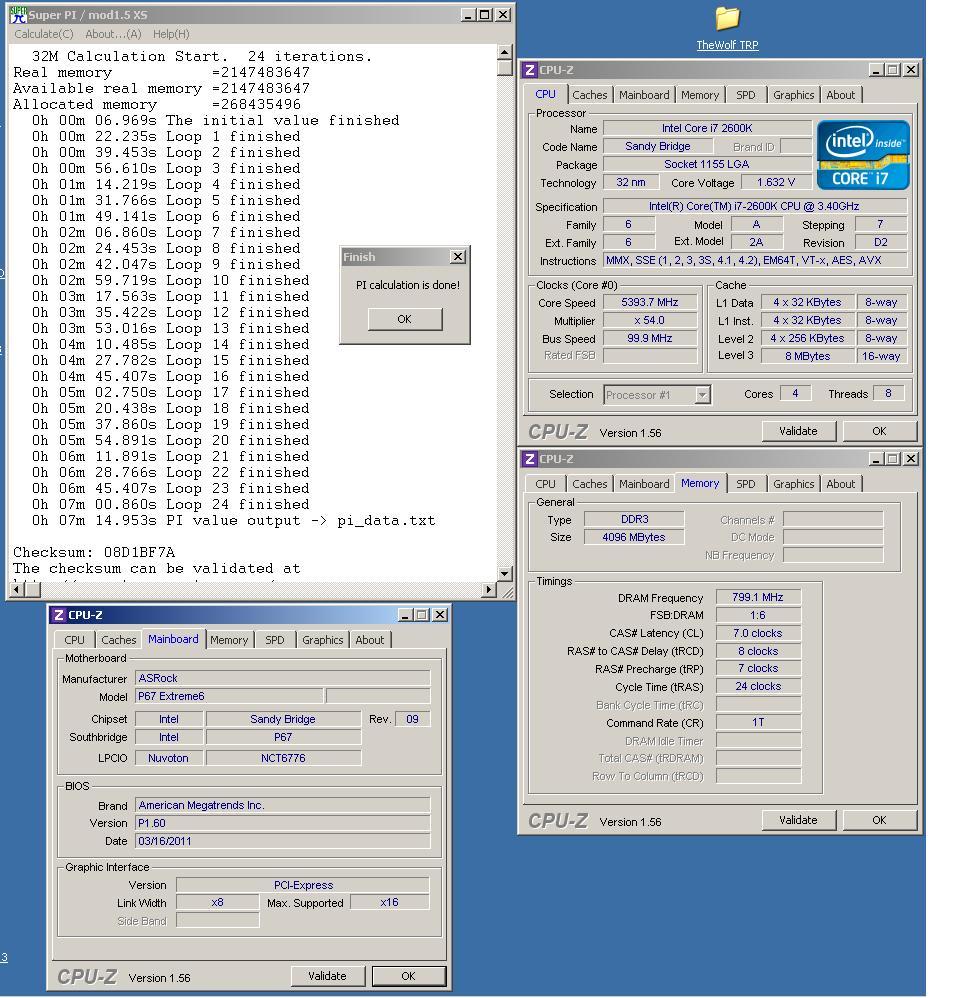This screenshot has width=960, height=998.
Task: Click Super PI horizontal scrollbar left arrow
Action: pos(17,589)
